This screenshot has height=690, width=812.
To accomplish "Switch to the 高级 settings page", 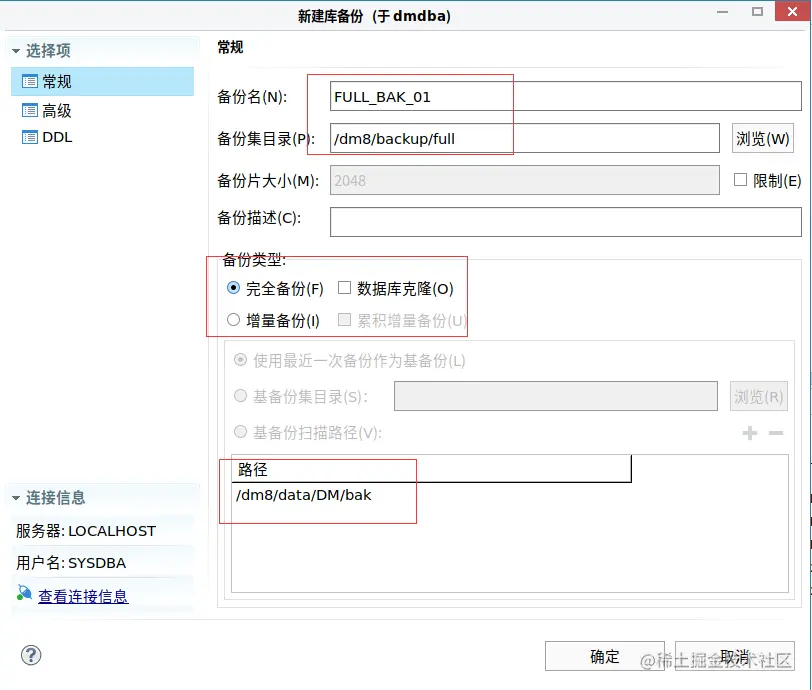I will [58, 110].
